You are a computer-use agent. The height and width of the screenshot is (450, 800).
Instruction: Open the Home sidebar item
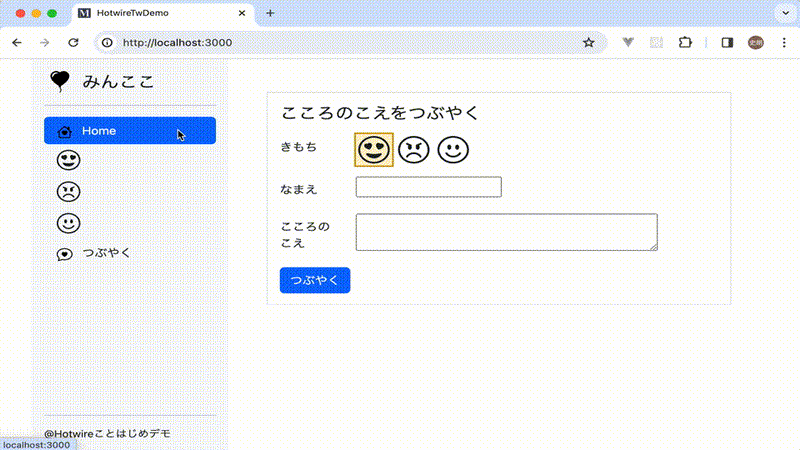pyautogui.click(x=130, y=131)
